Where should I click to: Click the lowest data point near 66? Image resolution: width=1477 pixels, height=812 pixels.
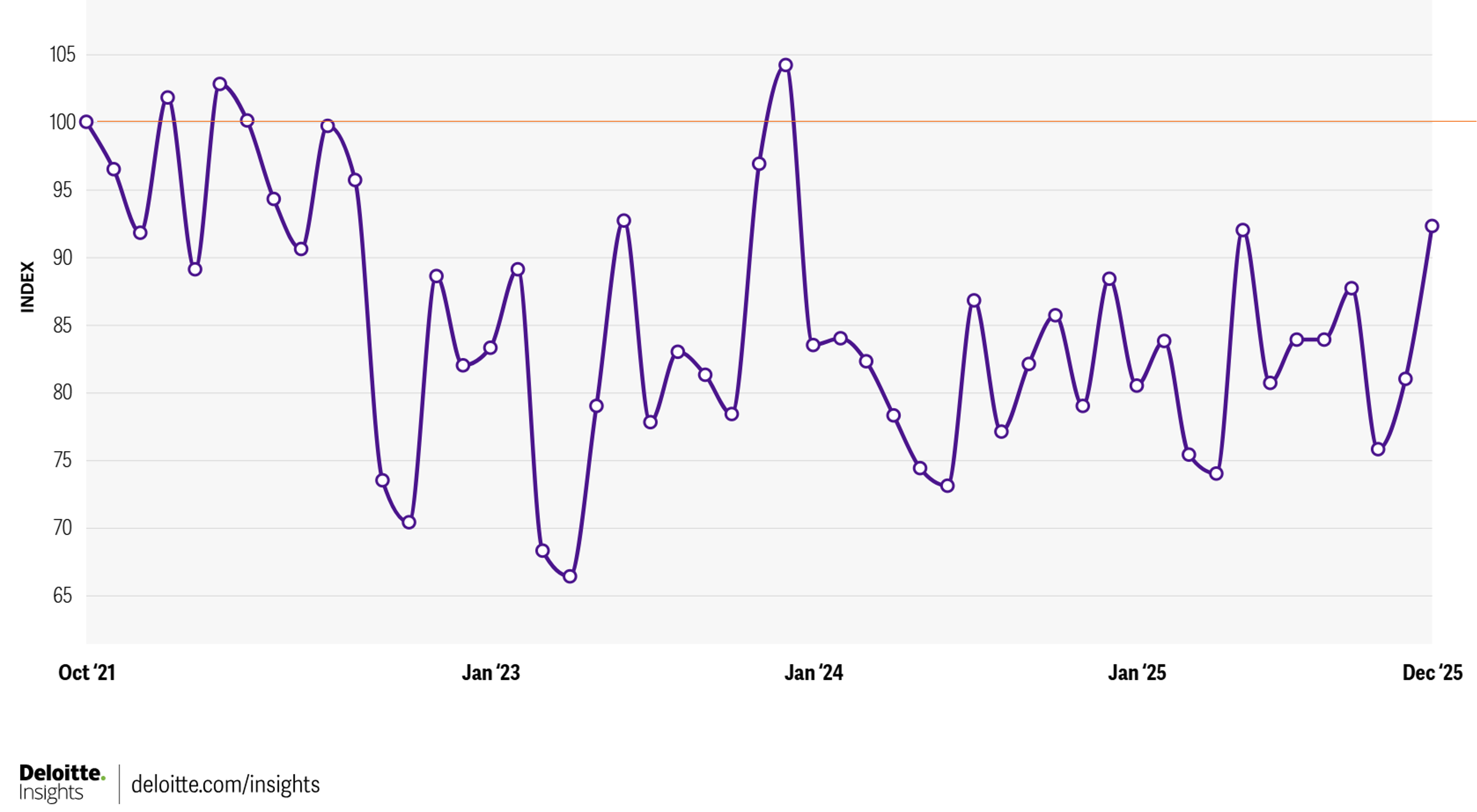click(x=569, y=576)
